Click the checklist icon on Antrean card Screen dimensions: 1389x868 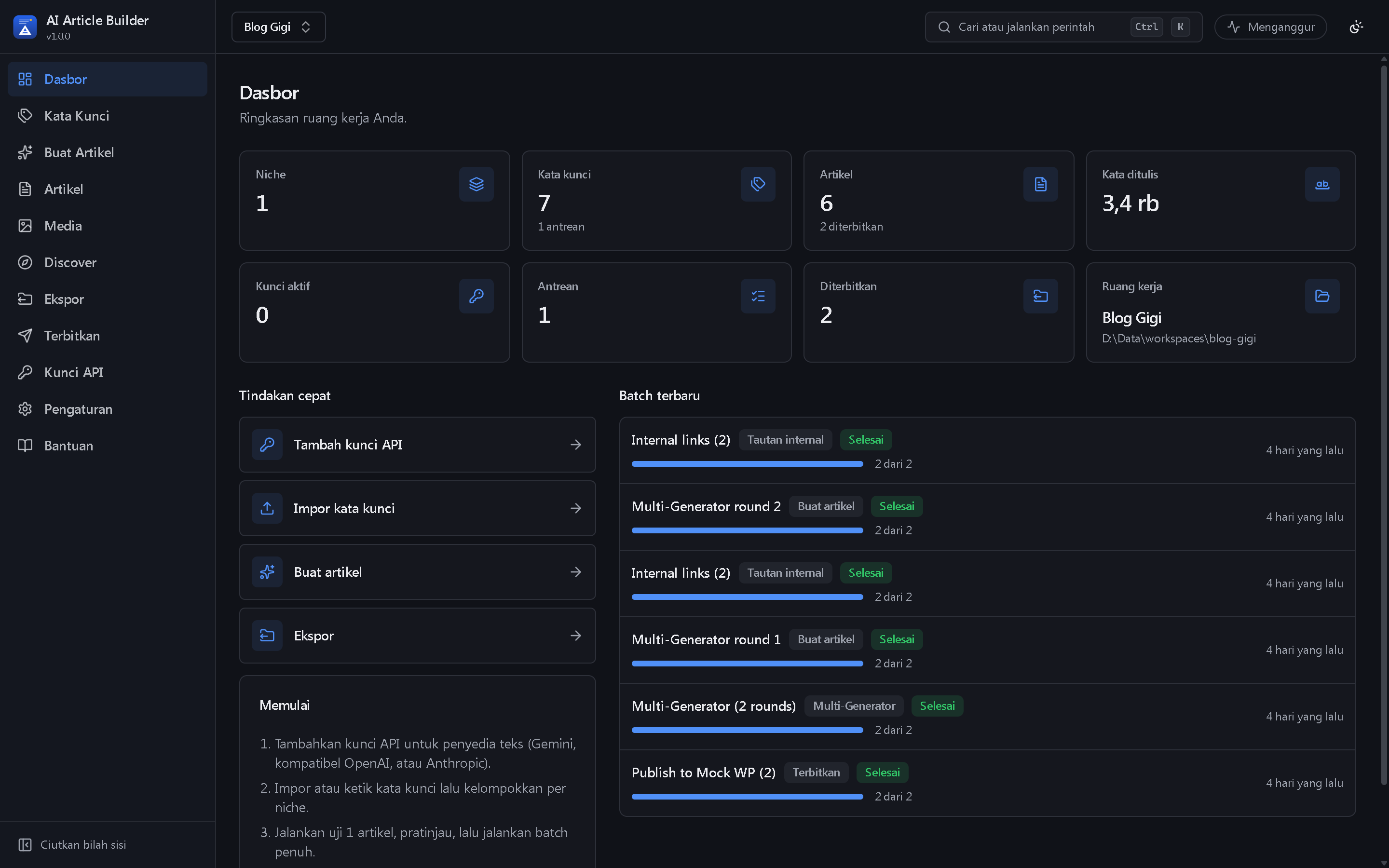(758, 296)
